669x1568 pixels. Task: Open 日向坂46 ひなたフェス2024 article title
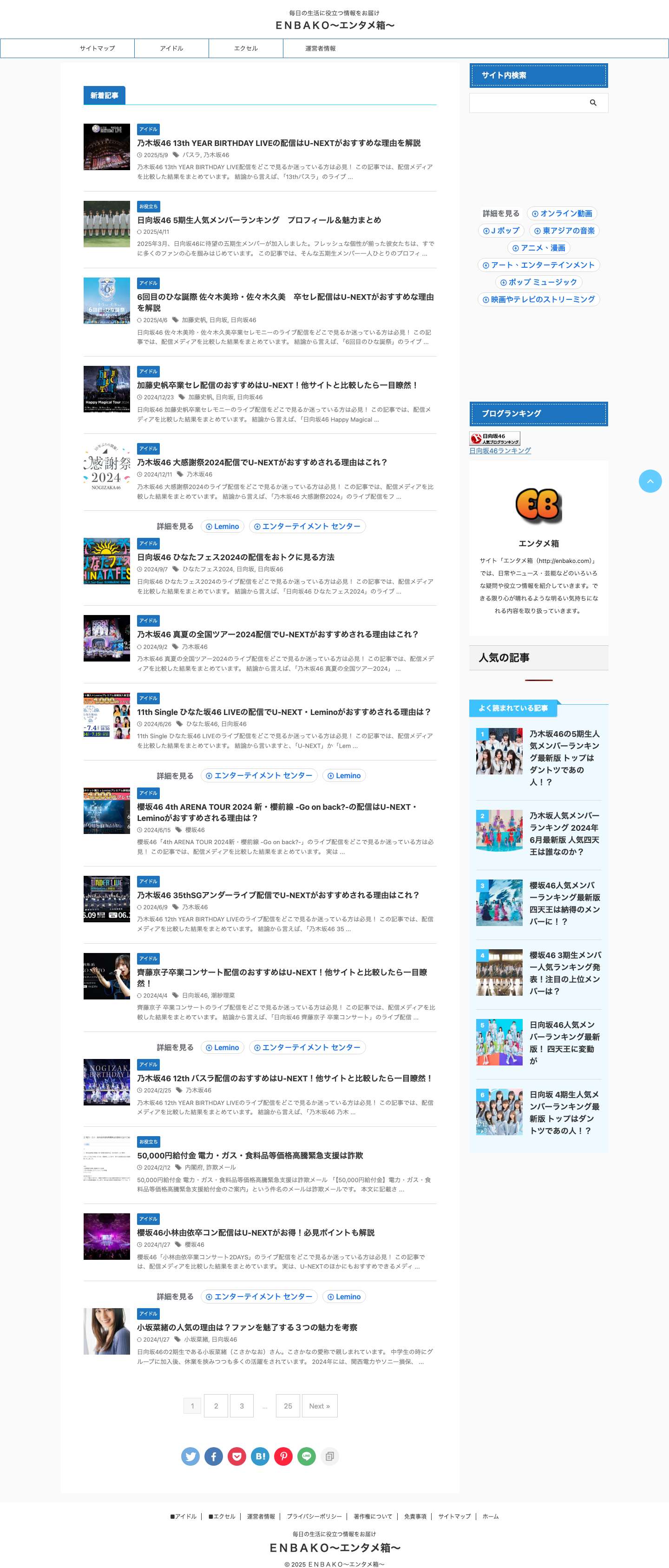tap(236, 557)
